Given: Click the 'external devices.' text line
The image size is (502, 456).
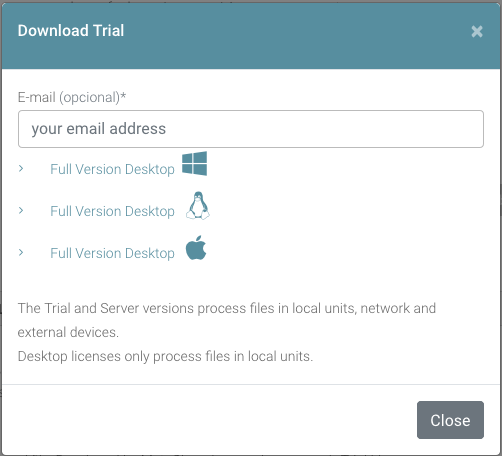Looking at the screenshot, I should point(68,332).
